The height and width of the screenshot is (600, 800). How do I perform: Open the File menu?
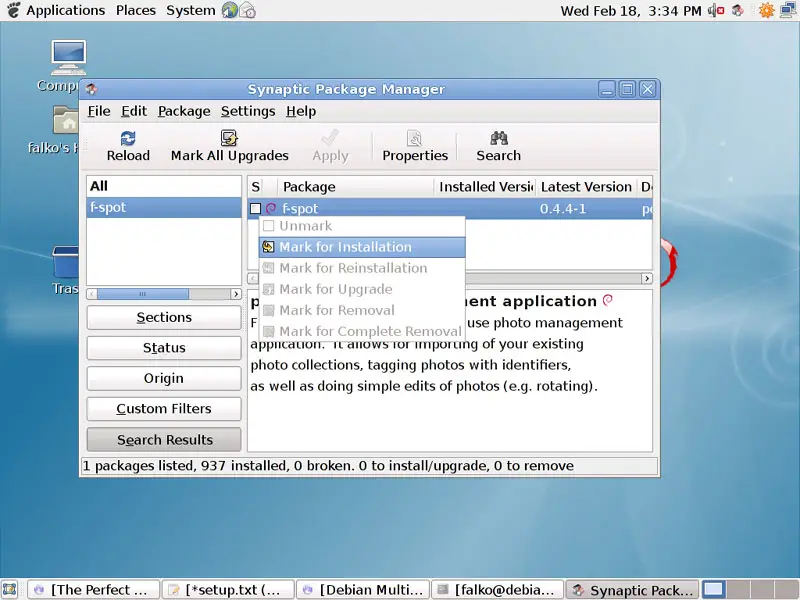(99, 111)
